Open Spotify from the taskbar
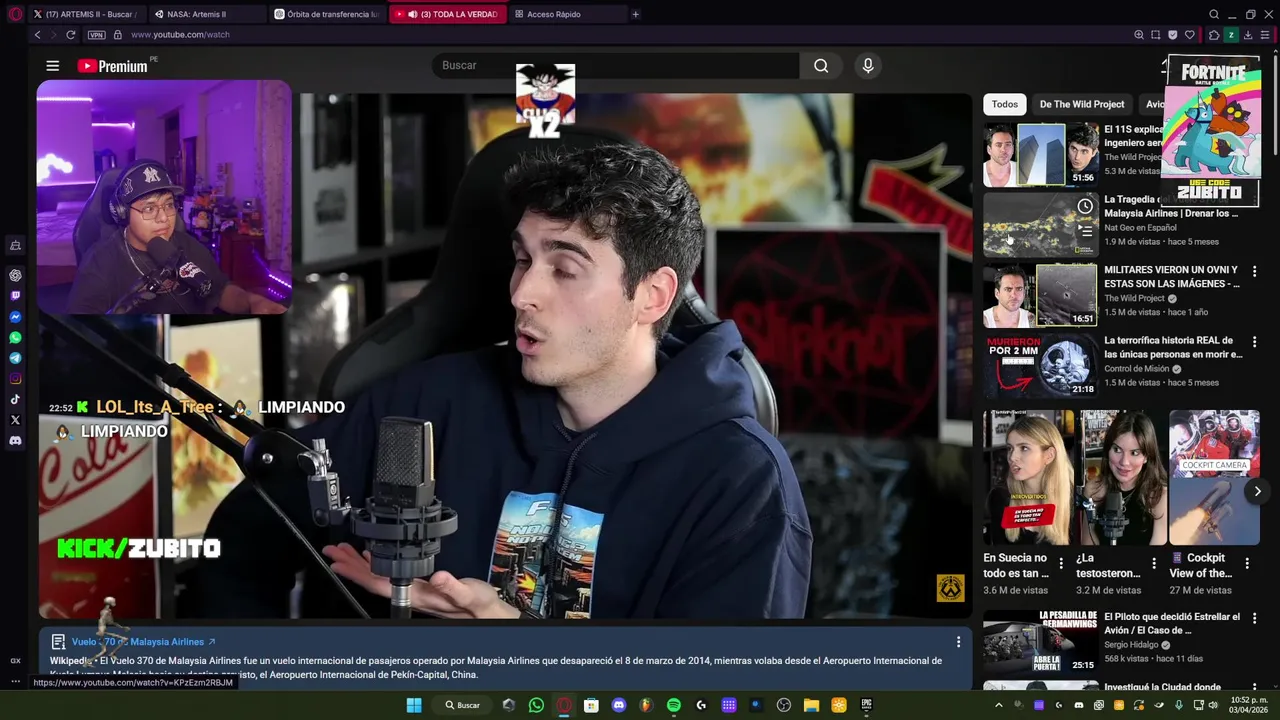This screenshot has width=1280, height=720. [x=673, y=705]
